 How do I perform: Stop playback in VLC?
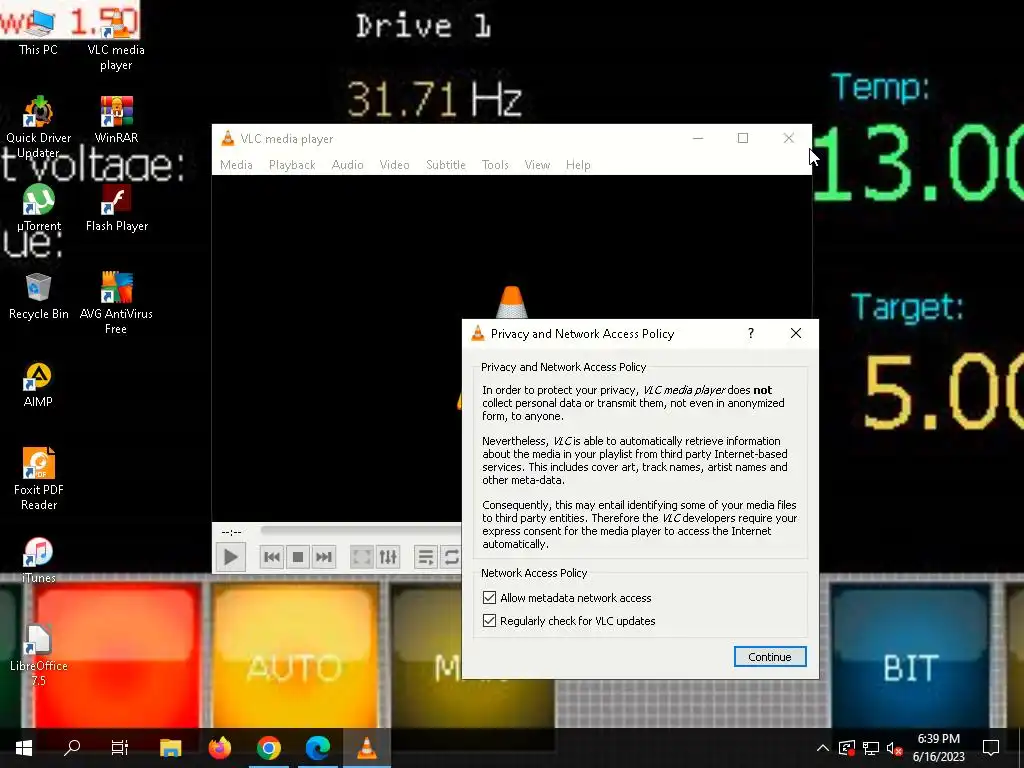298,557
